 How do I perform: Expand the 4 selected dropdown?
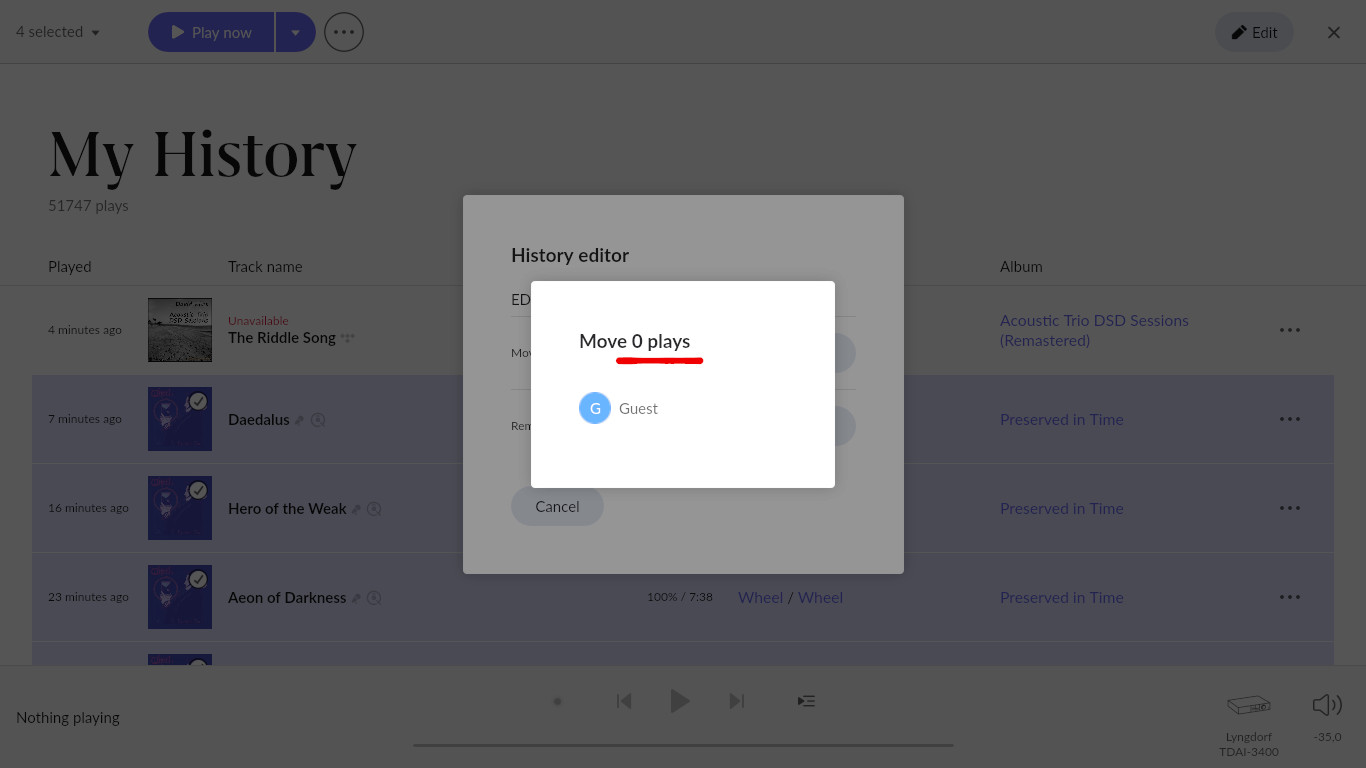(58, 32)
